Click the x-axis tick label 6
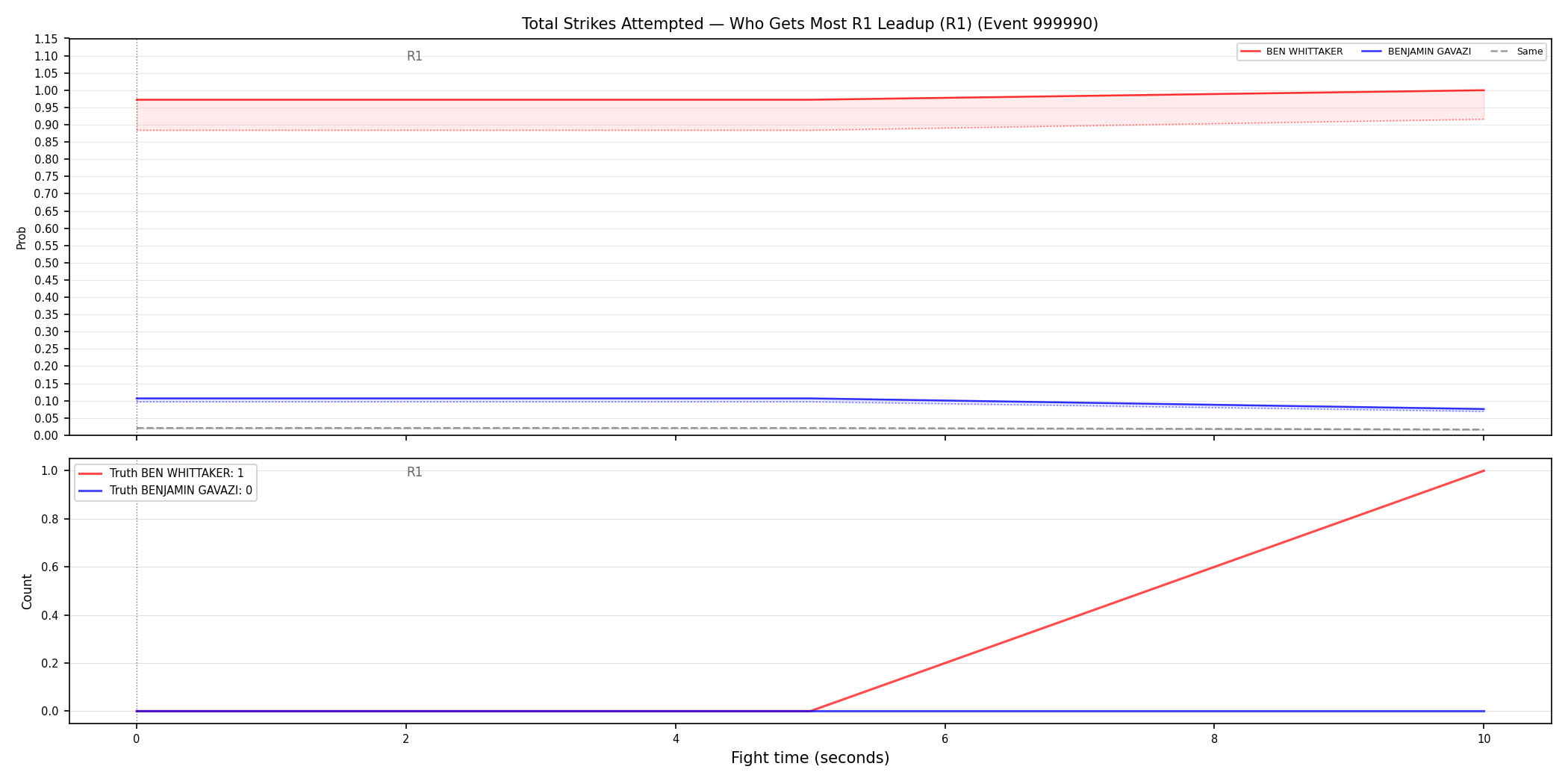Image resolution: width=1568 pixels, height=784 pixels. coord(945,739)
